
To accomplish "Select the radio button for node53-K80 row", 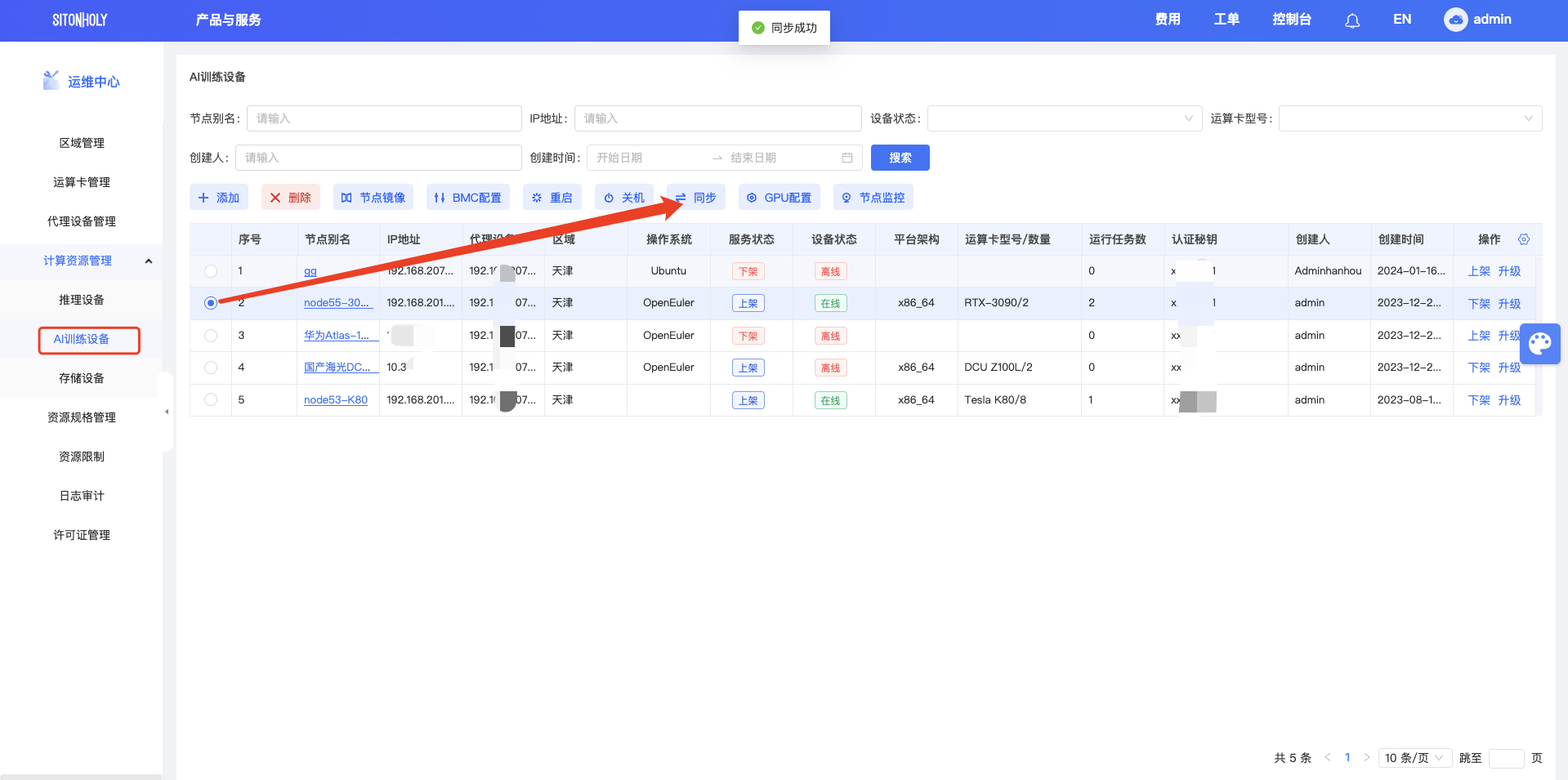I will (211, 400).
